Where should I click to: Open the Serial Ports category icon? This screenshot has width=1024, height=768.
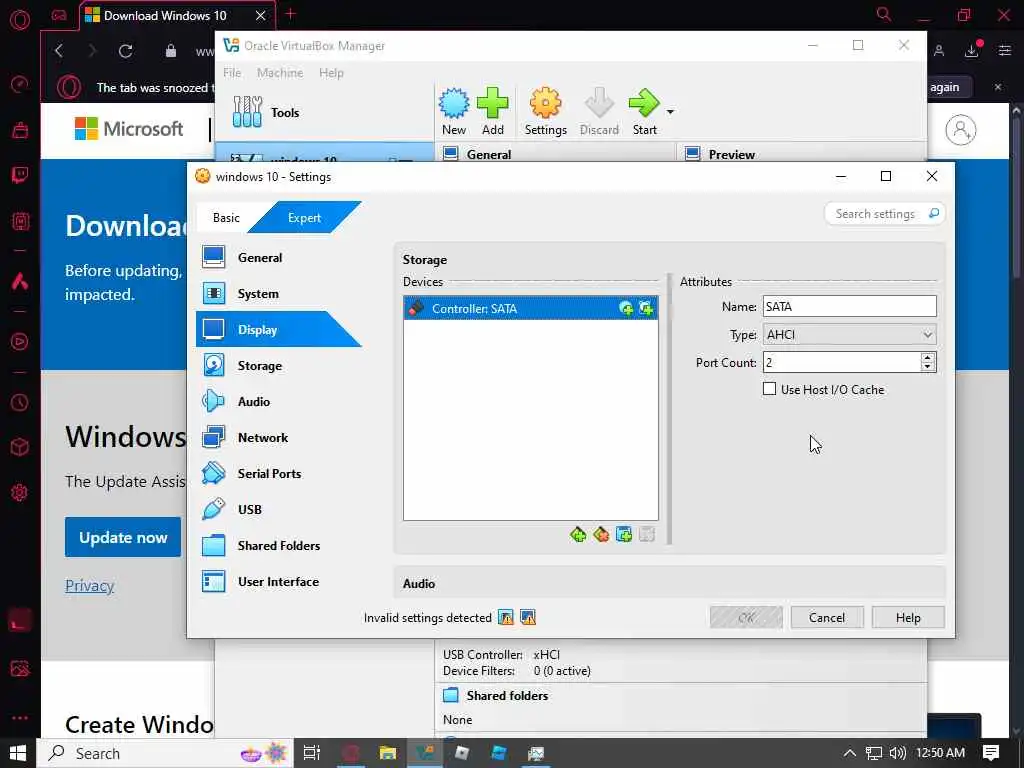click(x=214, y=473)
